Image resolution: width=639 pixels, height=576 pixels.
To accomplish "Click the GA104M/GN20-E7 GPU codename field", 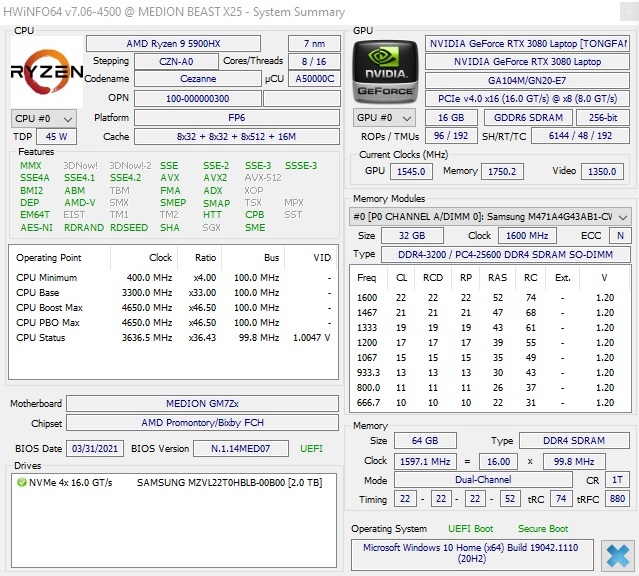I will pos(528,81).
